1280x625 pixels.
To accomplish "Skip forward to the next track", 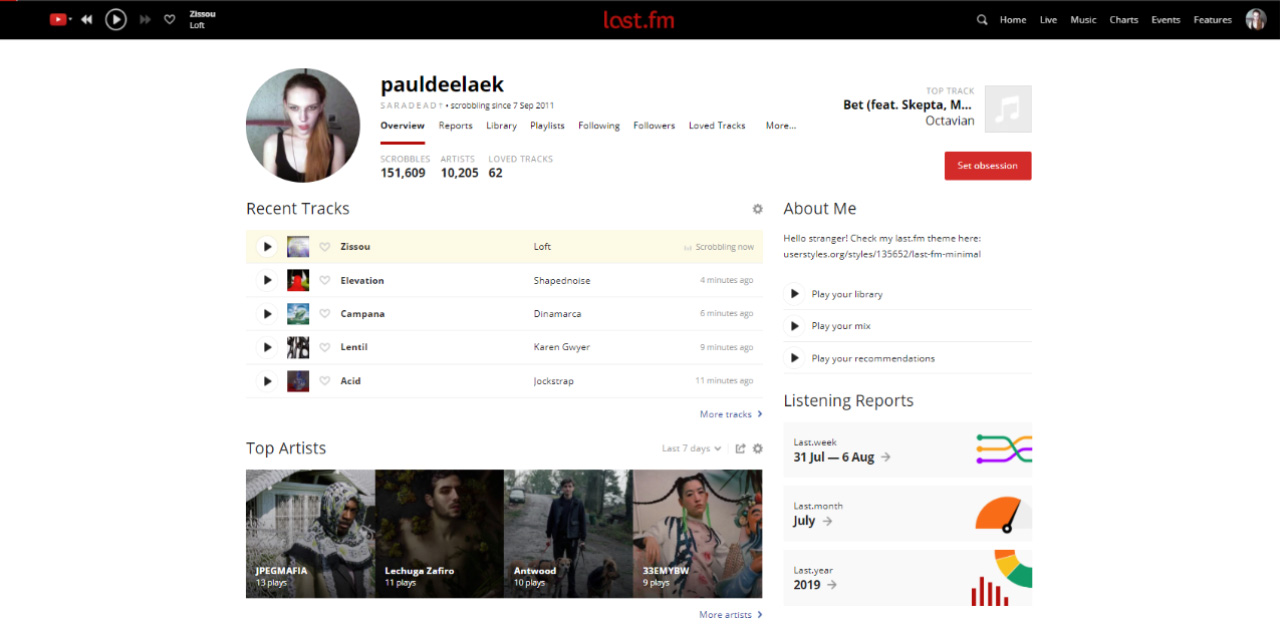I will (x=143, y=18).
